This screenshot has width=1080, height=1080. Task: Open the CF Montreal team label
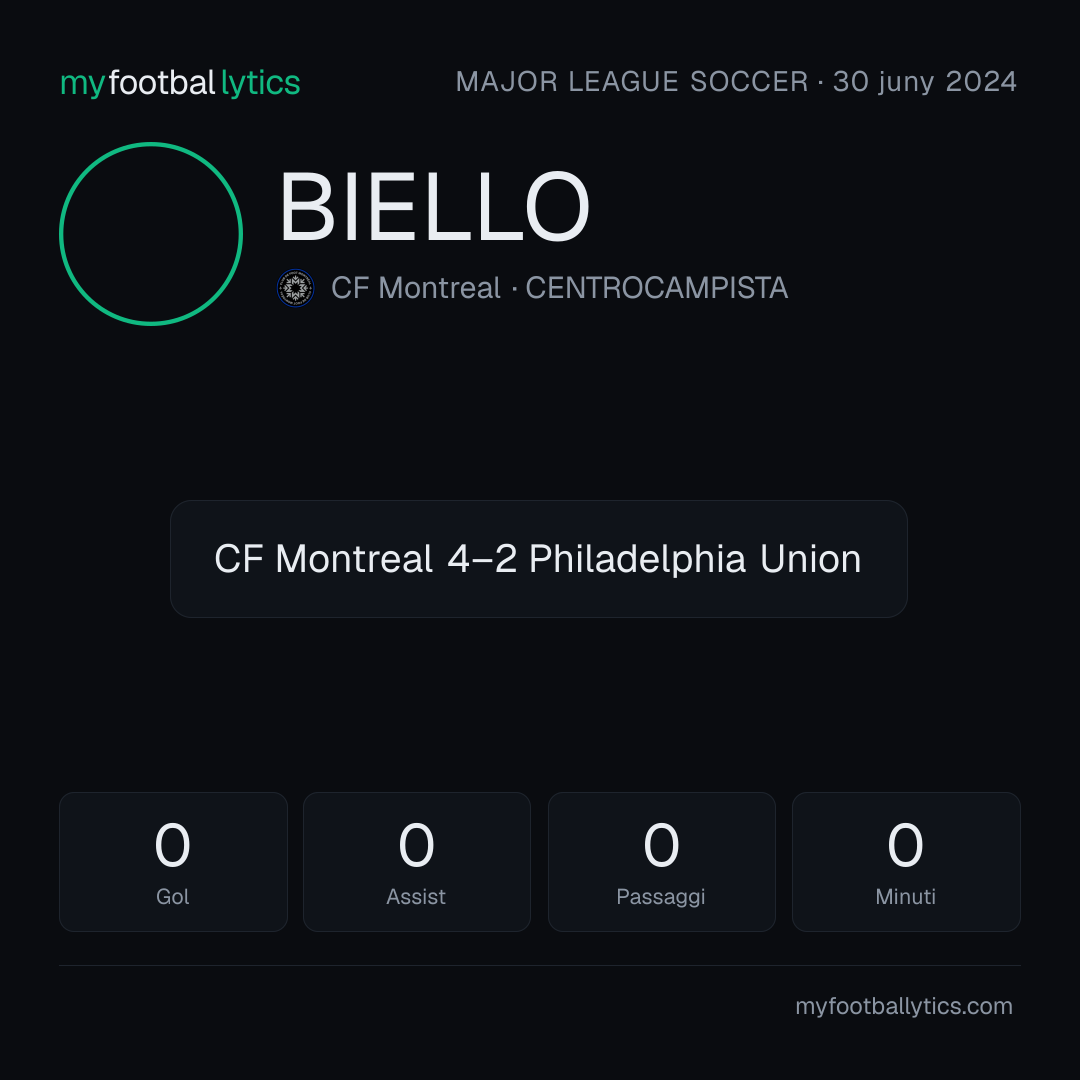pos(415,288)
